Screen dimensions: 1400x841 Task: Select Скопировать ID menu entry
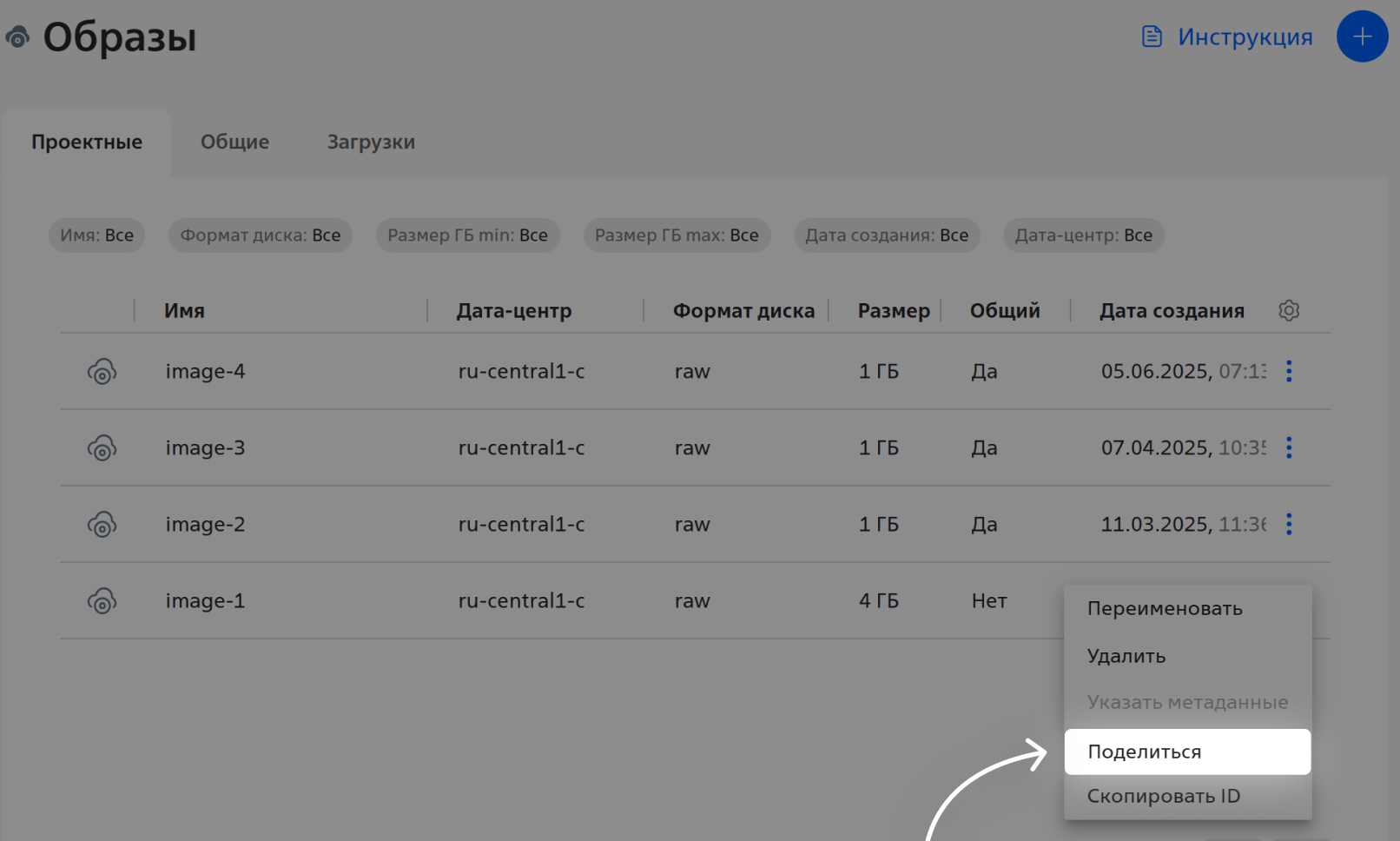pos(1164,797)
